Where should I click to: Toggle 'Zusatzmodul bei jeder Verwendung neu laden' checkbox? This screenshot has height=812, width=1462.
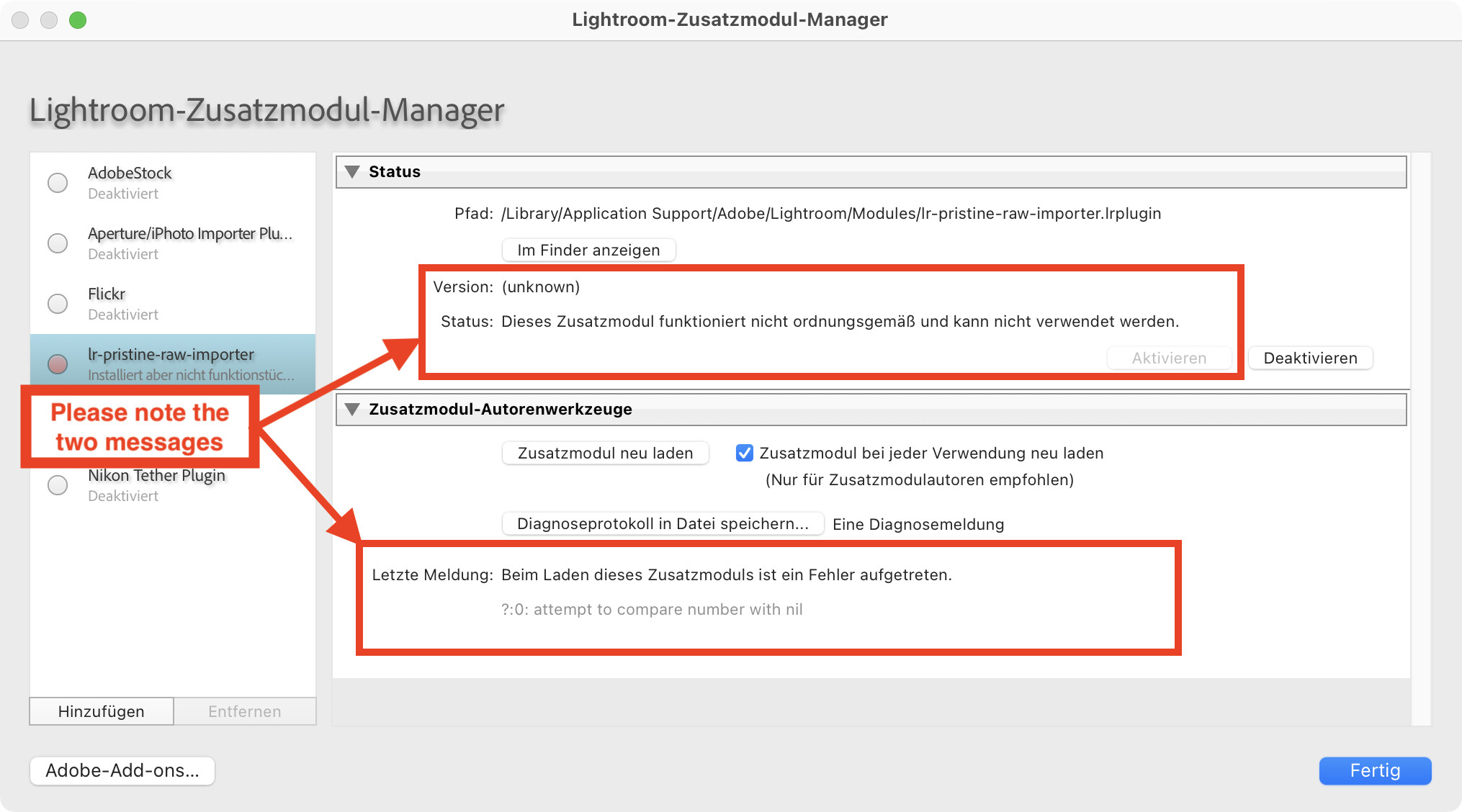pos(745,453)
